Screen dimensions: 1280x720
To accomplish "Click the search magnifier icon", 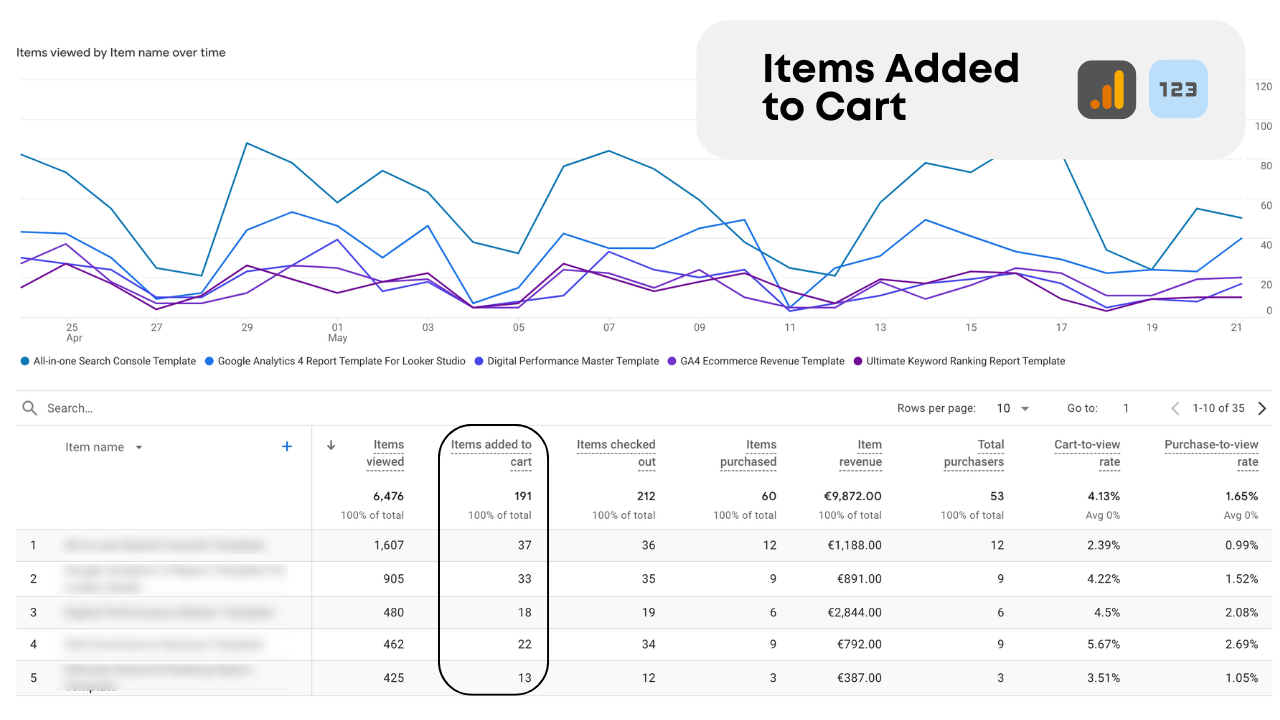I will [x=30, y=408].
